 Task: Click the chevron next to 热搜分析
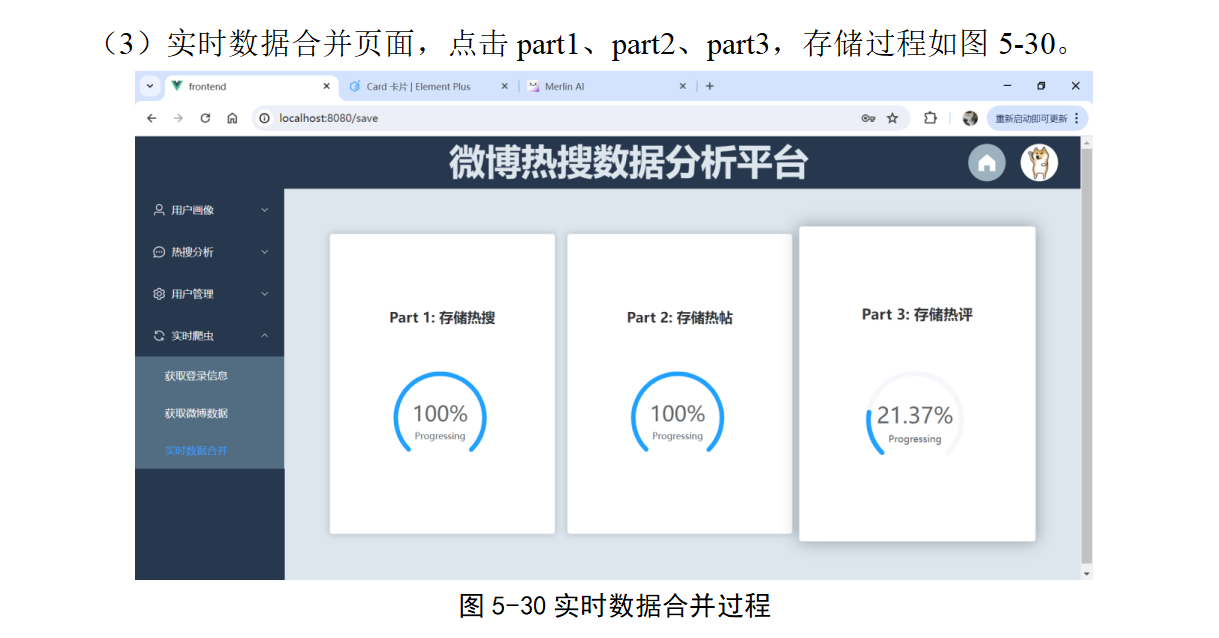pyautogui.click(x=265, y=252)
